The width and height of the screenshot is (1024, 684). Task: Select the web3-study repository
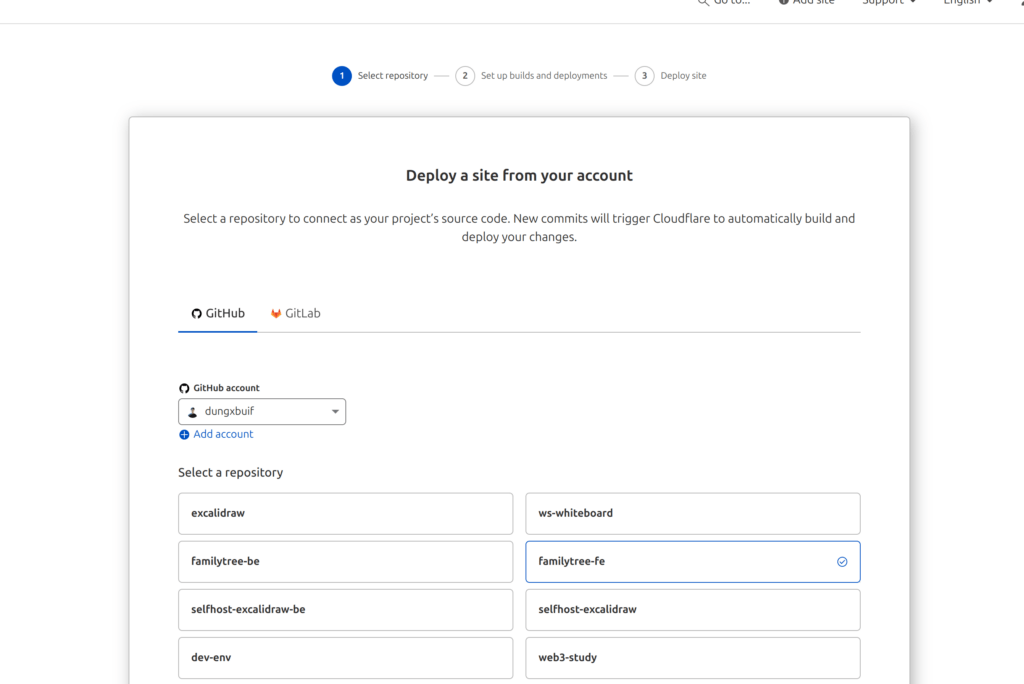pos(693,658)
